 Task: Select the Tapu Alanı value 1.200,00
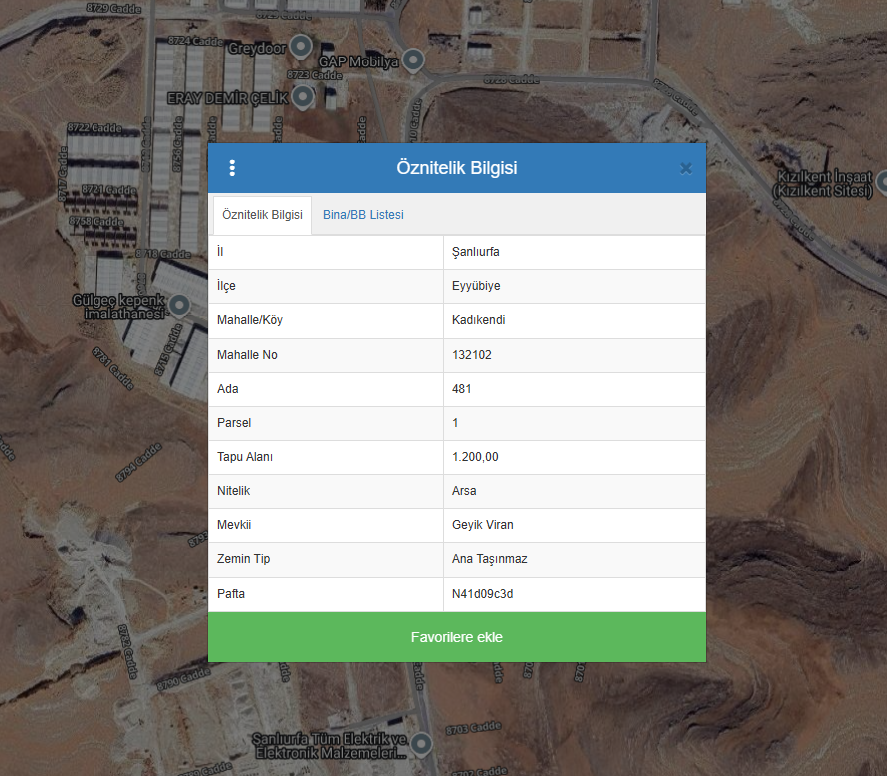(x=475, y=457)
